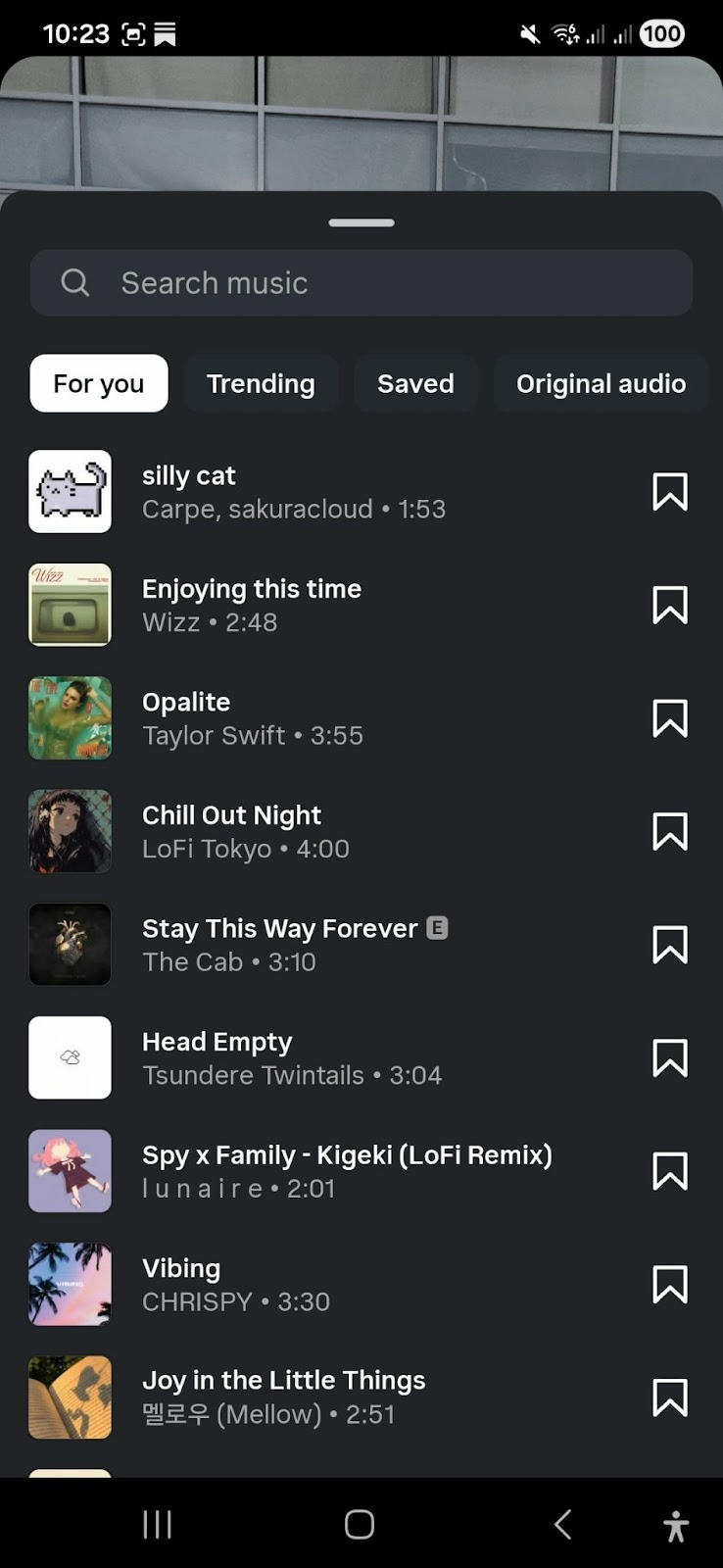Bookmark Spy x Family Kigeki remix
Screen dimensions: 723x1568
pos(670,1171)
